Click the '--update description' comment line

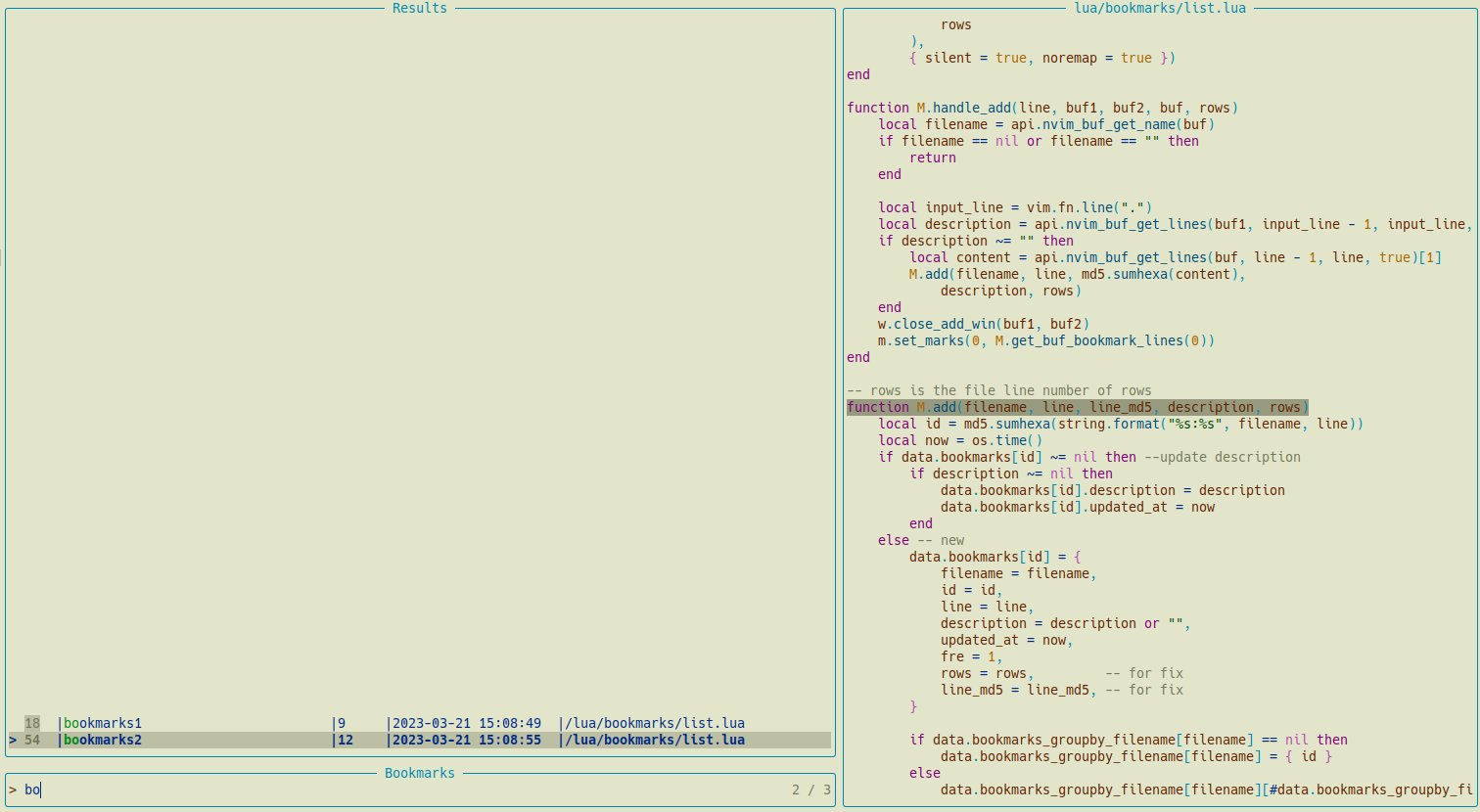pyautogui.click(x=1223, y=457)
